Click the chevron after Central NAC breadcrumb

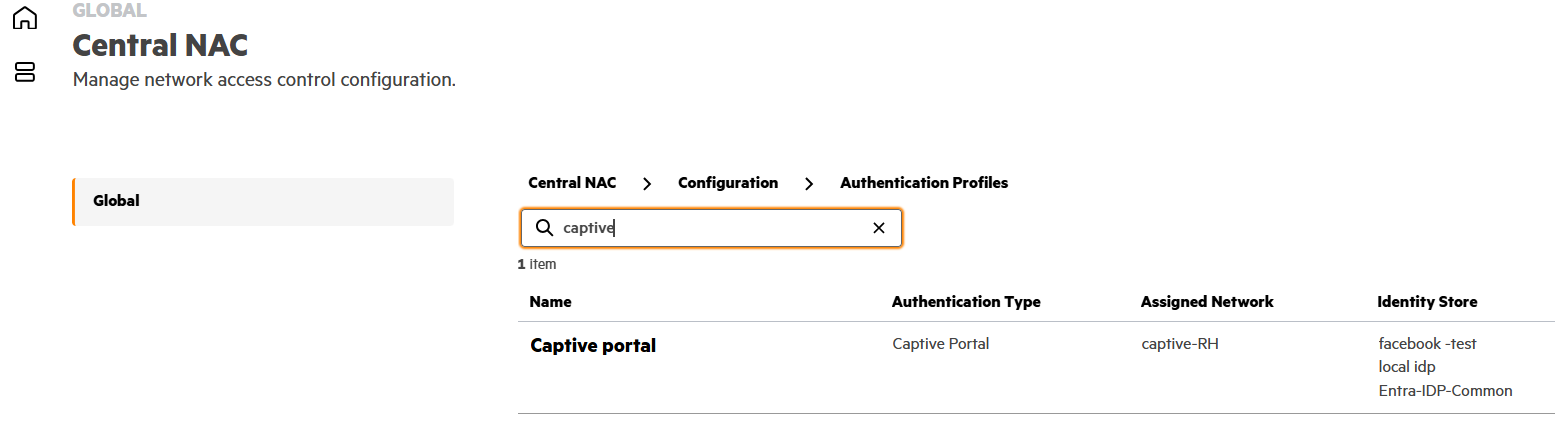coord(647,183)
